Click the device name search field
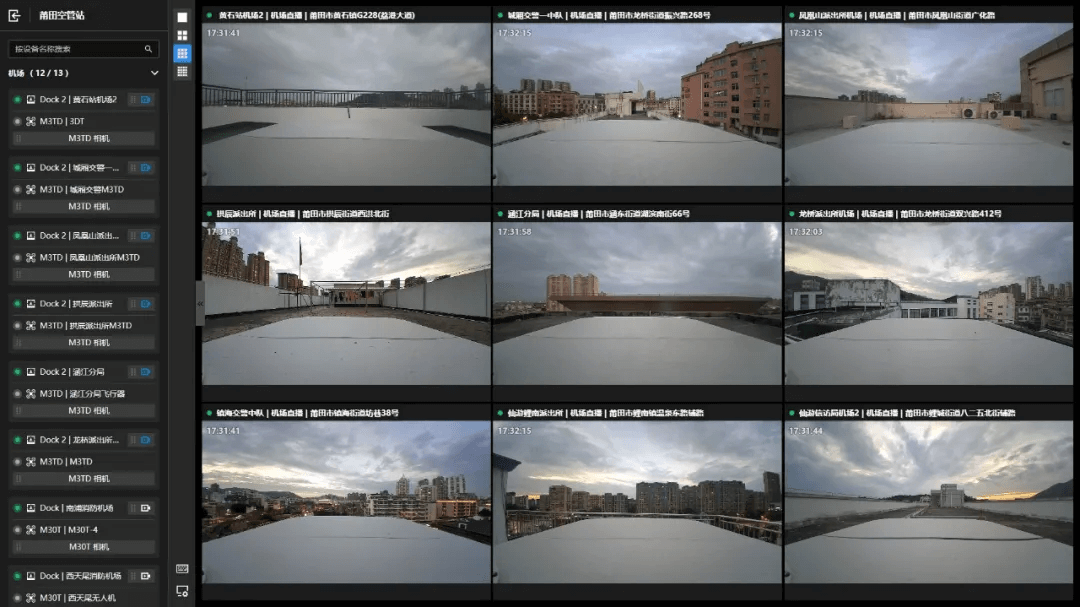Image resolution: width=1080 pixels, height=607 pixels. tap(83, 49)
